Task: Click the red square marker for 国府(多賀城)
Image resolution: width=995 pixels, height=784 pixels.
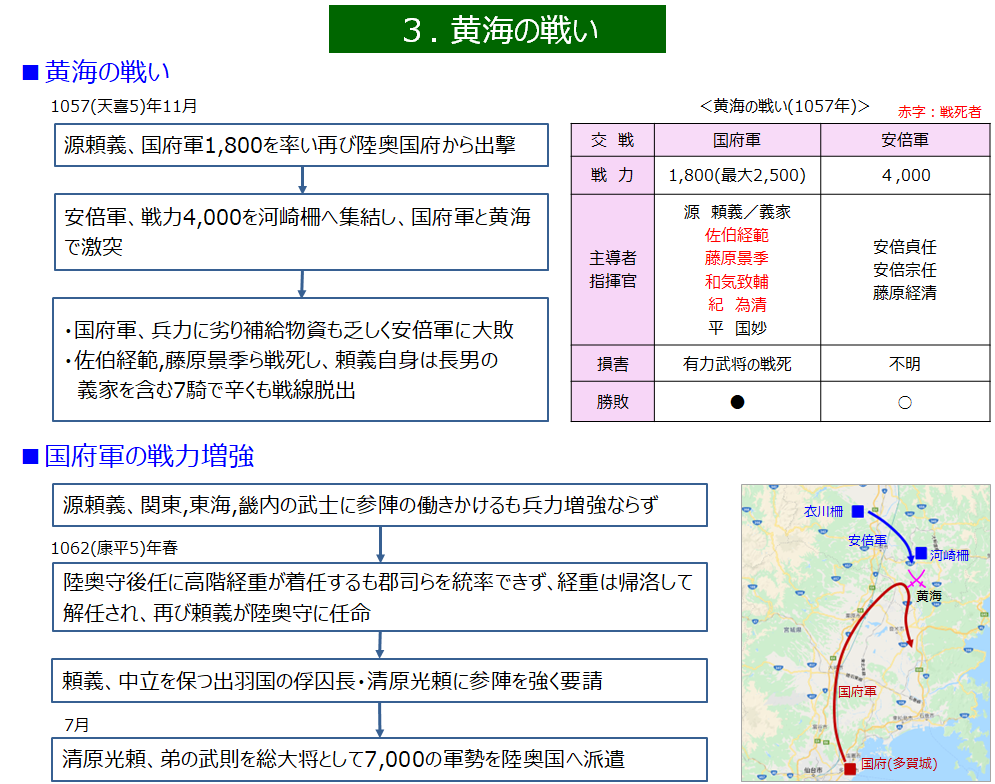Action: [x=850, y=767]
